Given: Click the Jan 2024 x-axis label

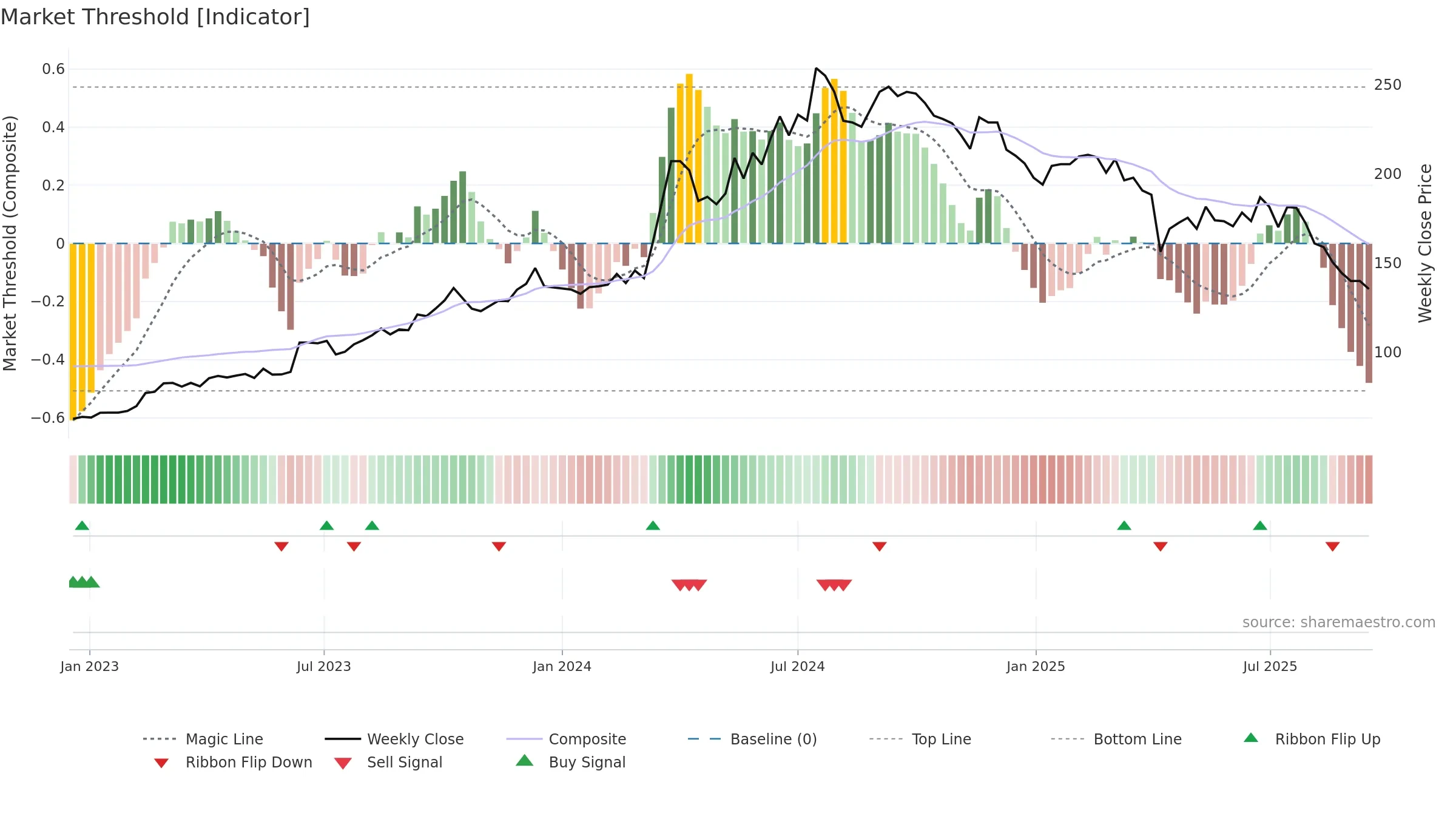Looking at the screenshot, I should click(562, 666).
